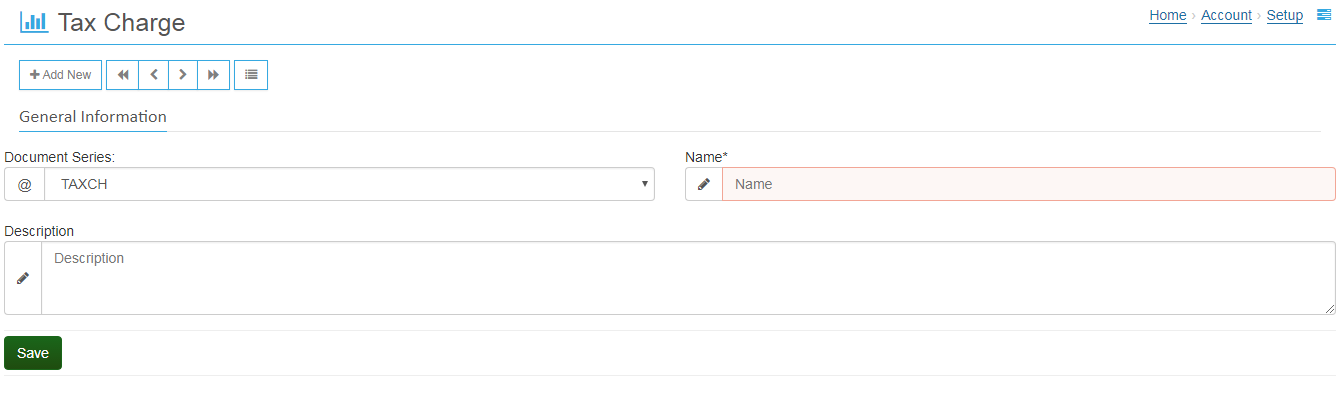Save the tax charge form
The image size is (1339, 404).
tap(33, 353)
